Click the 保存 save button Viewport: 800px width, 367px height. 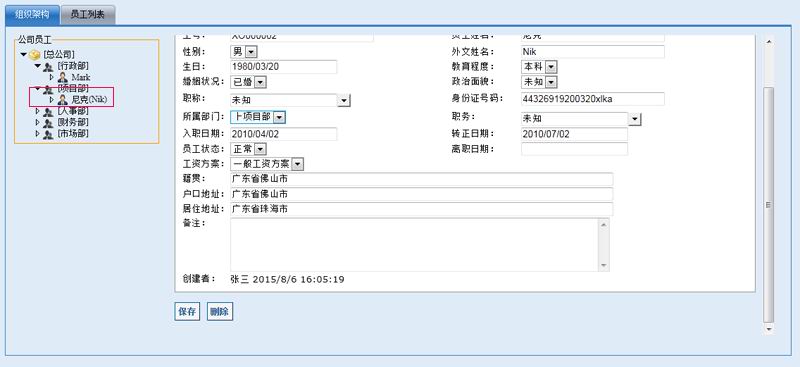187,312
